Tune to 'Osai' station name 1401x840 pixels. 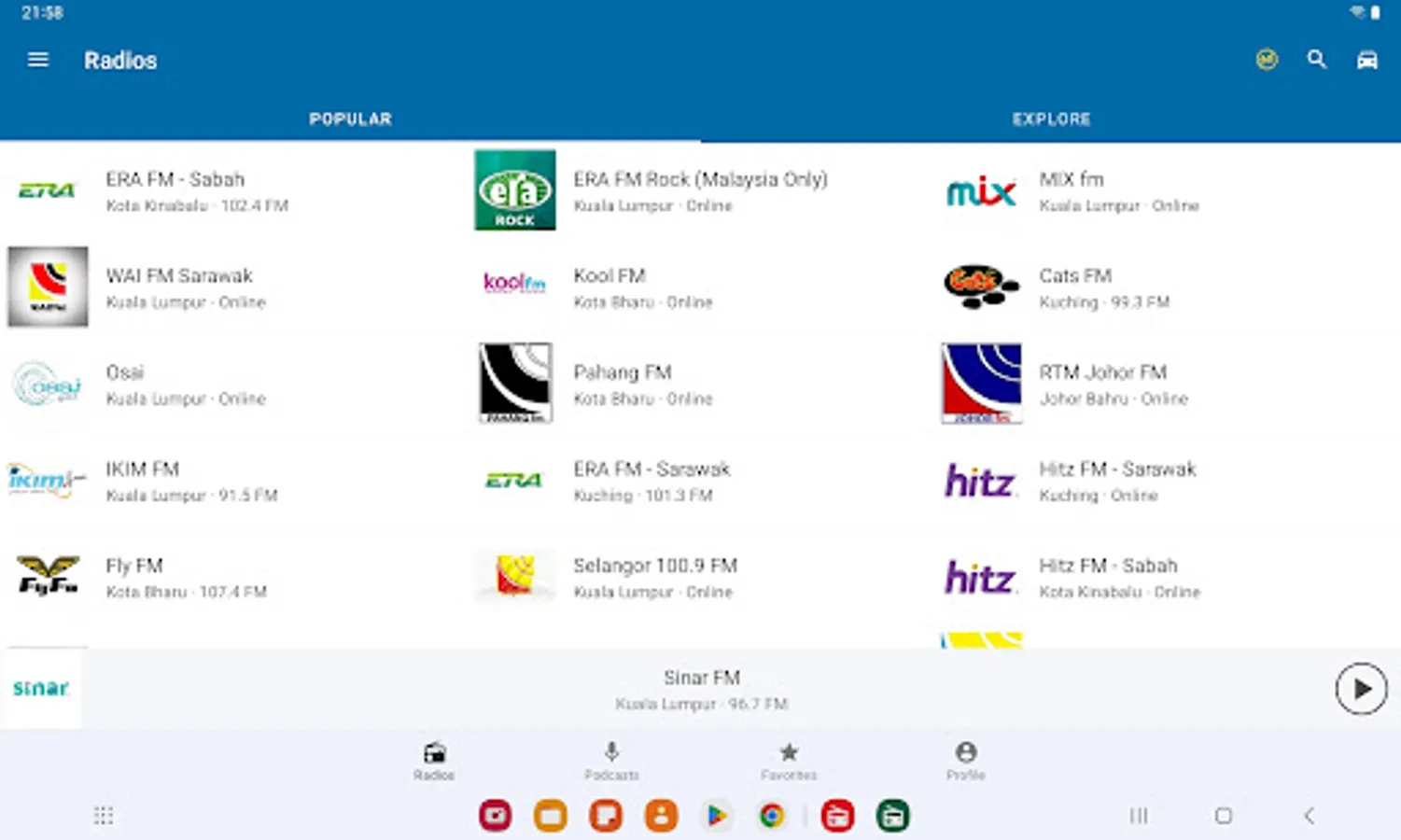(125, 372)
